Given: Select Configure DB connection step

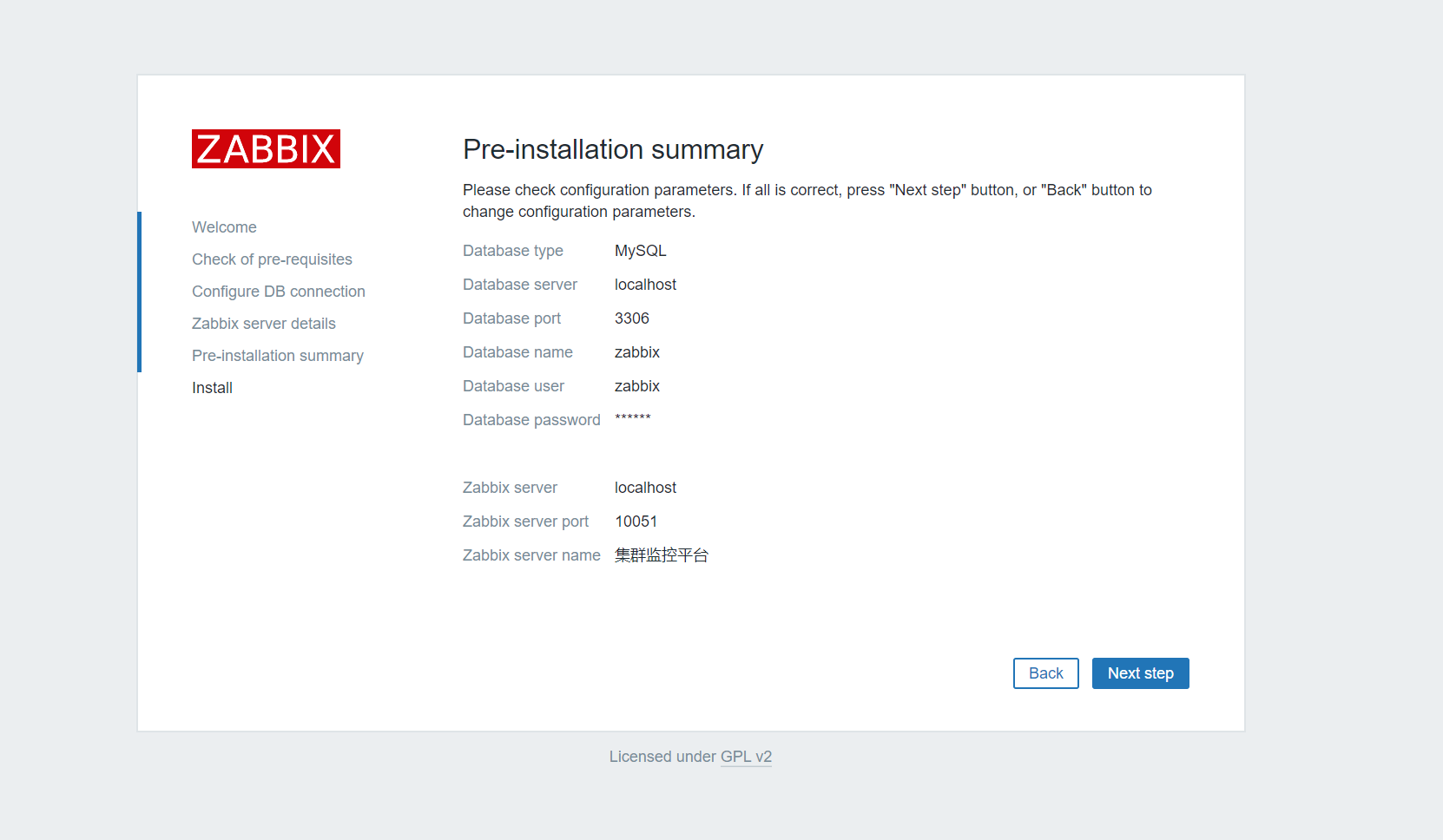Looking at the screenshot, I should [x=279, y=292].
